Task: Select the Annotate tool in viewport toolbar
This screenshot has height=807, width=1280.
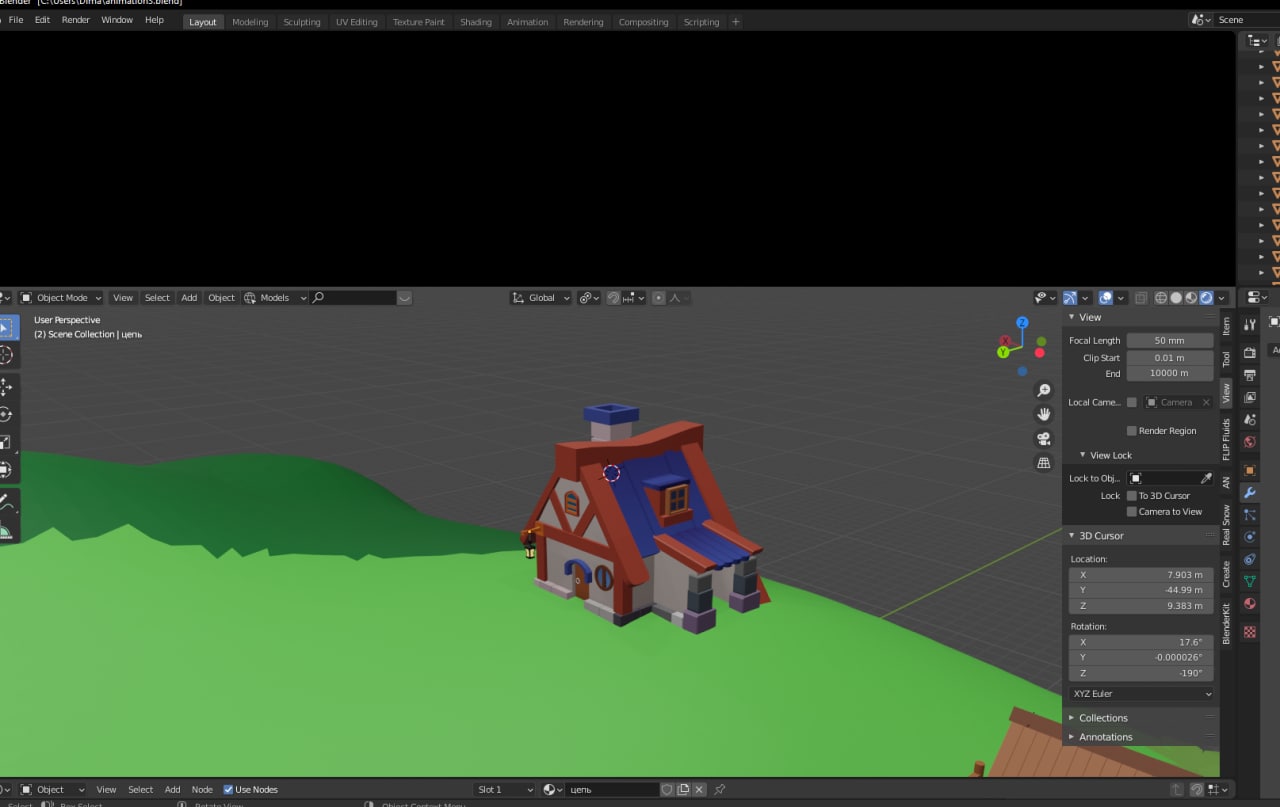Action: [5, 500]
